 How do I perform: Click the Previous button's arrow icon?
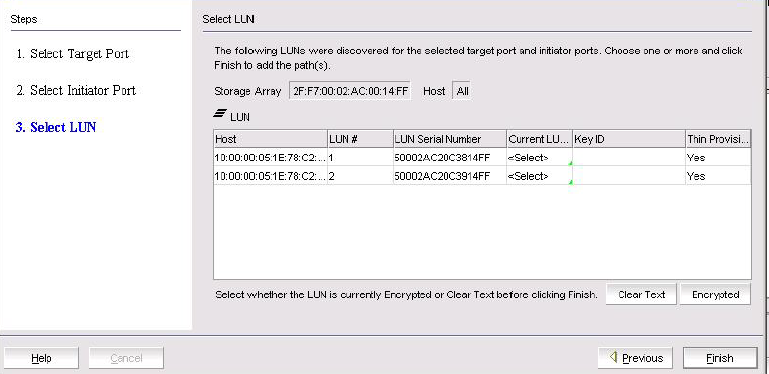click(613, 357)
